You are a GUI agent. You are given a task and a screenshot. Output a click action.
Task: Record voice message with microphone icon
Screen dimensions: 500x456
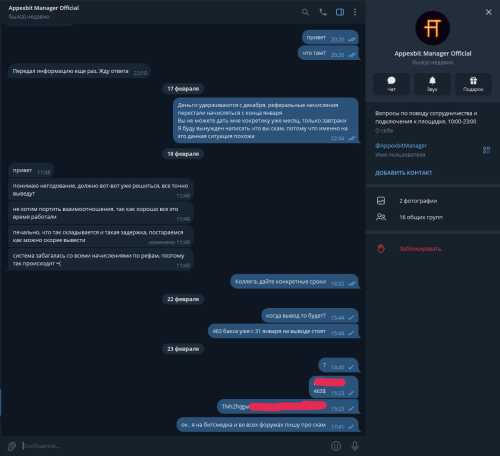(x=355, y=446)
